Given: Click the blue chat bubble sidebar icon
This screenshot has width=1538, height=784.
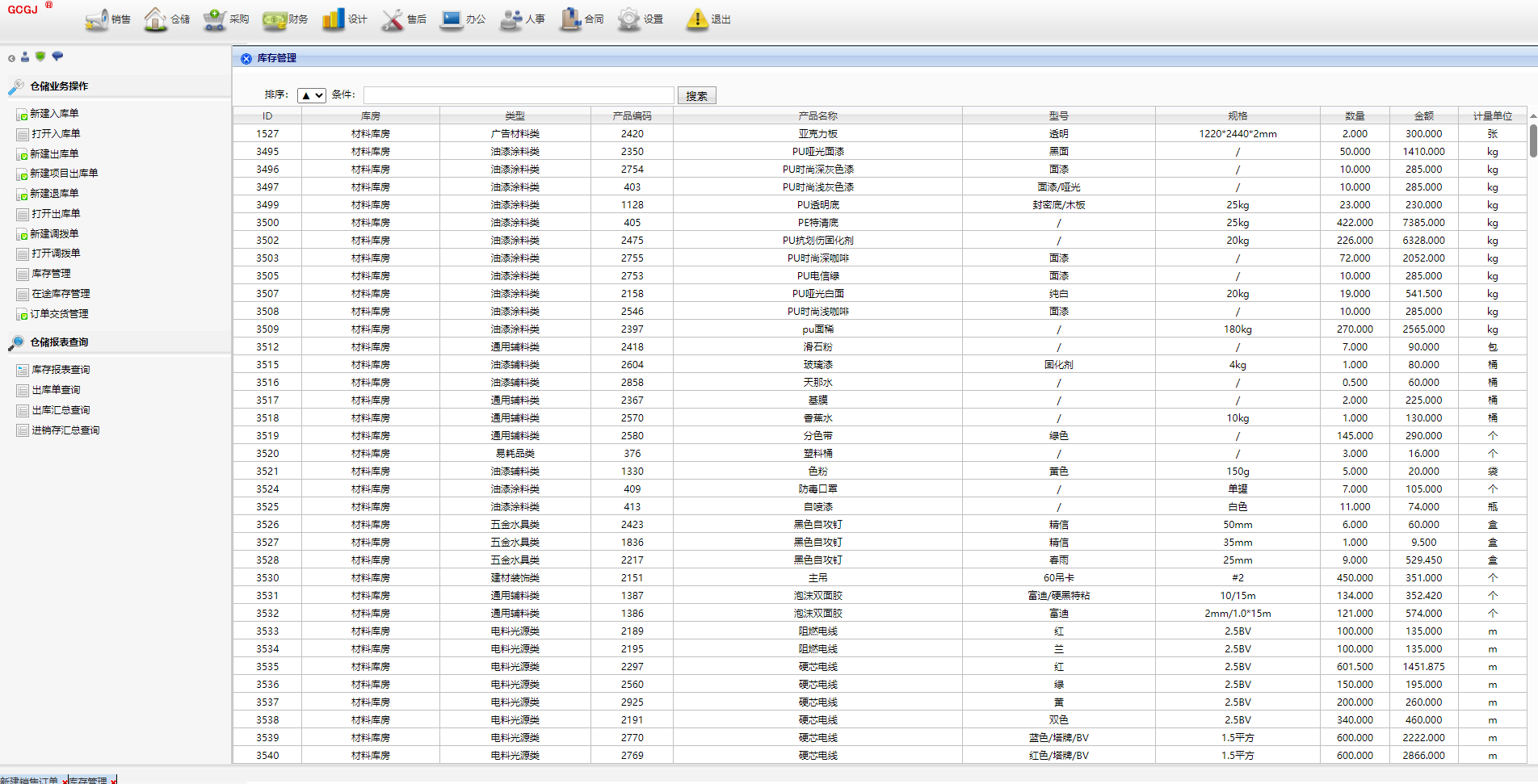Looking at the screenshot, I should pos(57,57).
